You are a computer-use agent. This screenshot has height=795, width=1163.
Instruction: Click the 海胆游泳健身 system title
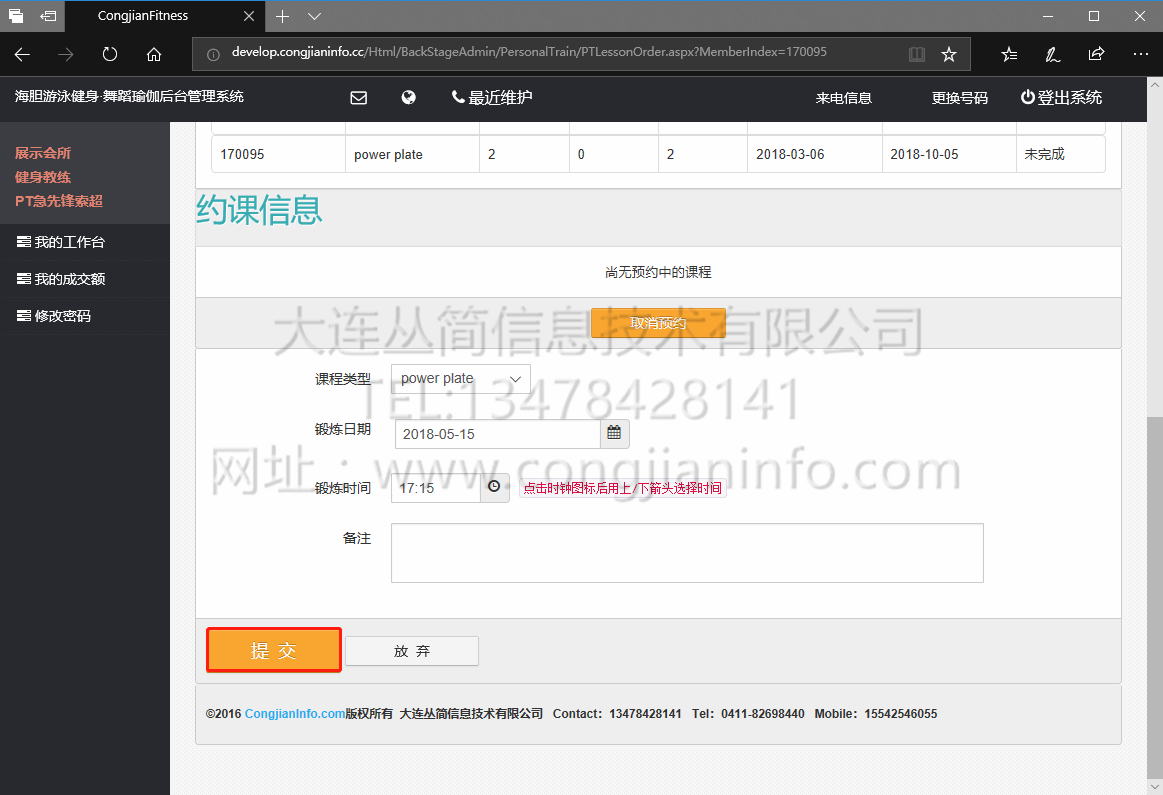129,96
